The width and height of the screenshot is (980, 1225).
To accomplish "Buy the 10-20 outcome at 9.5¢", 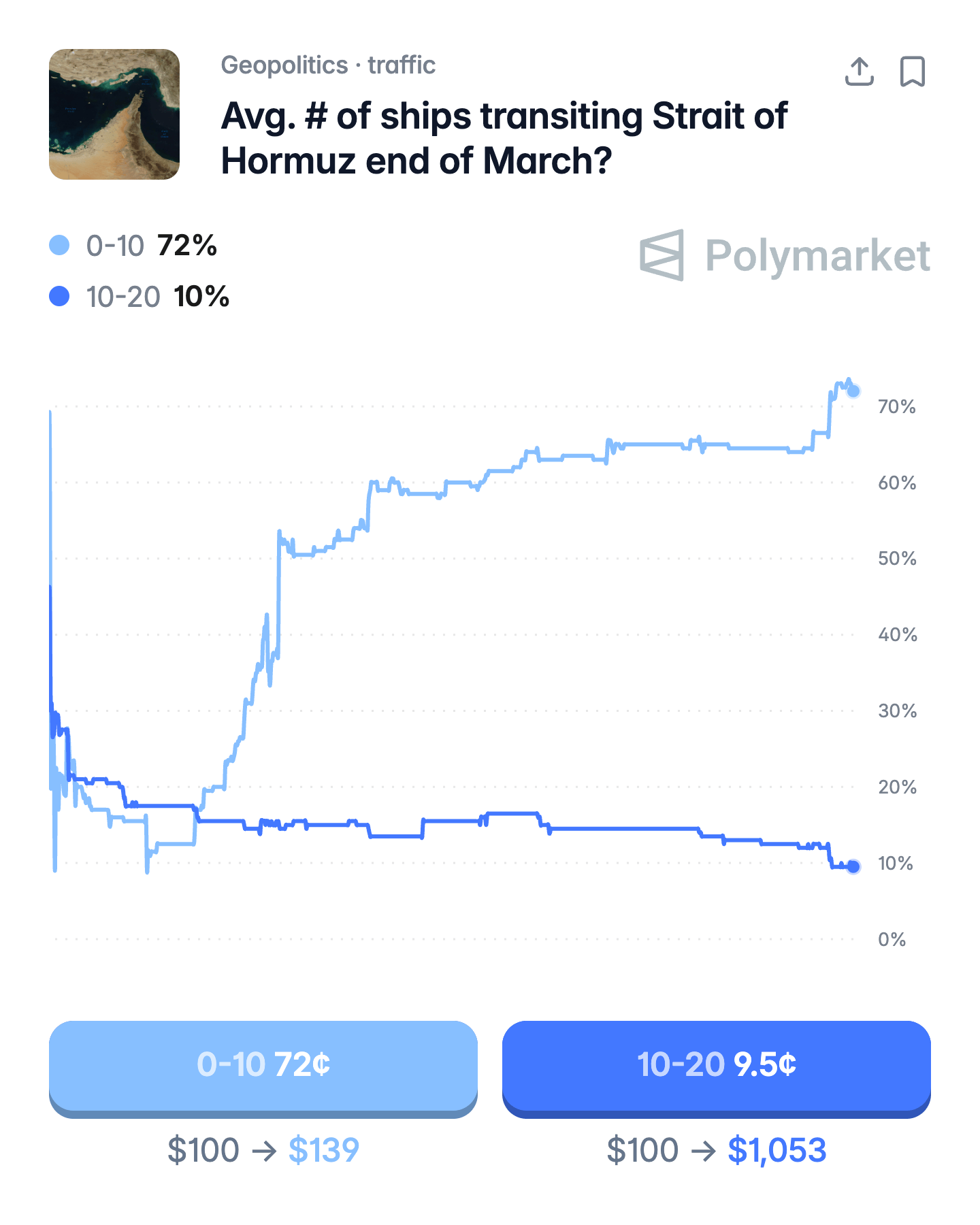I will pos(716,1066).
